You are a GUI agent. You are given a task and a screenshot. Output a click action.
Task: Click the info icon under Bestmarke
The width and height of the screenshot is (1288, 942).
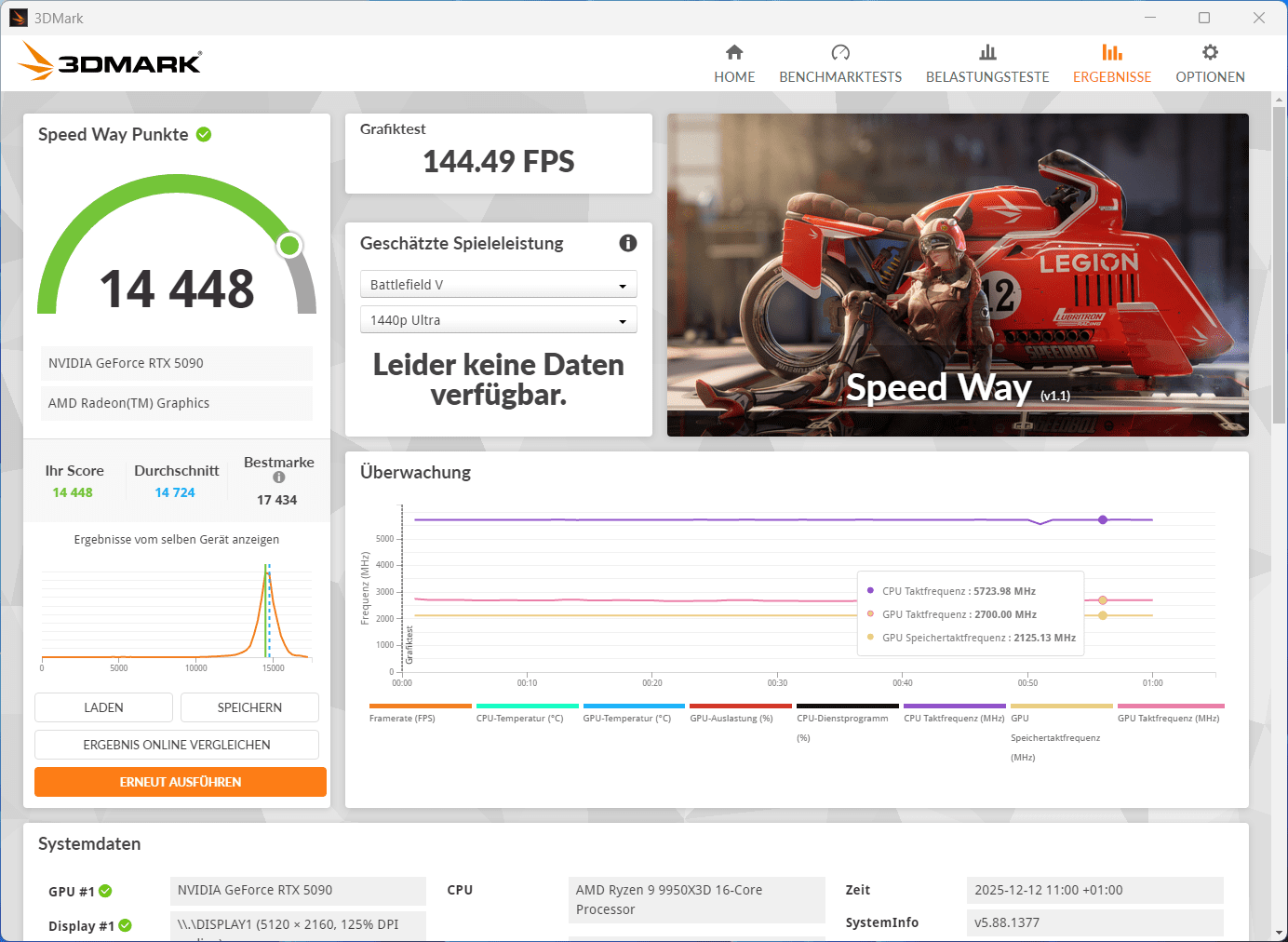[x=279, y=478]
